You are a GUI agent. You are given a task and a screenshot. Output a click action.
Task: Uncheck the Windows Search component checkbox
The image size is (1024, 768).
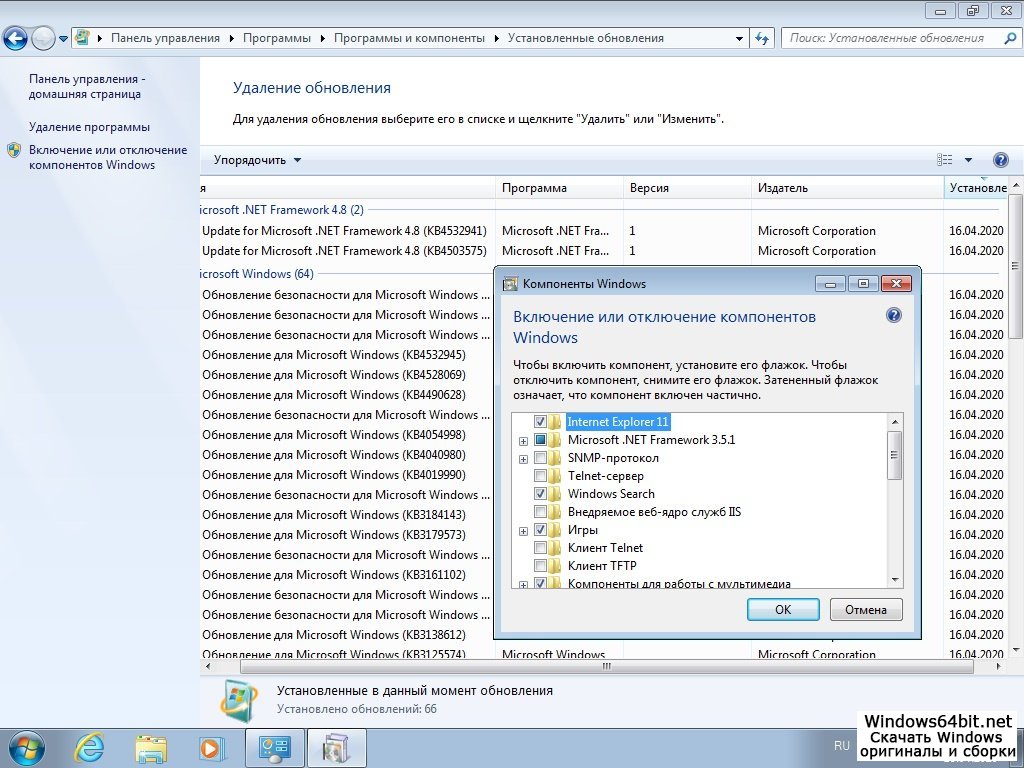coord(541,494)
